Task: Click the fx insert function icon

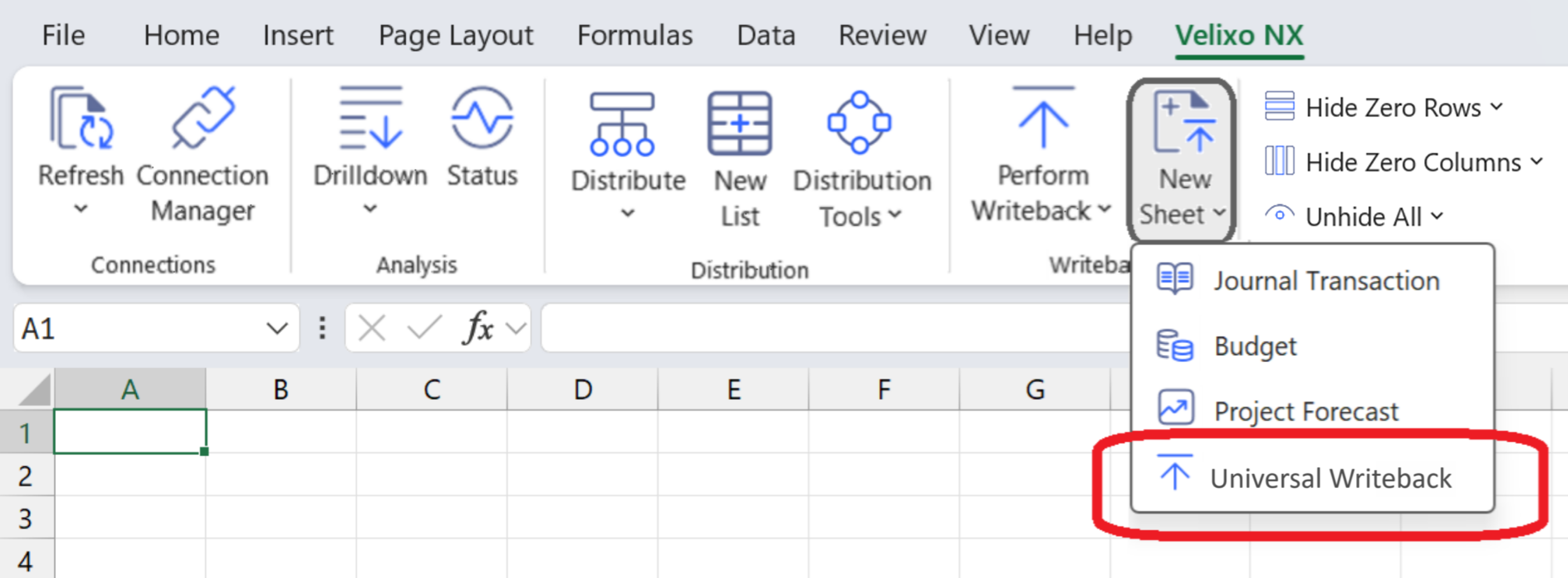Action: (479, 328)
